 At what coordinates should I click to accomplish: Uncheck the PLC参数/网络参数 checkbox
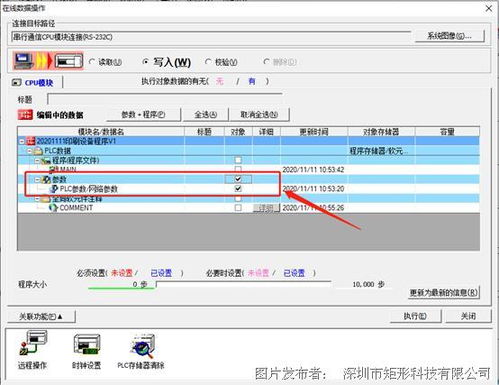tap(238, 189)
